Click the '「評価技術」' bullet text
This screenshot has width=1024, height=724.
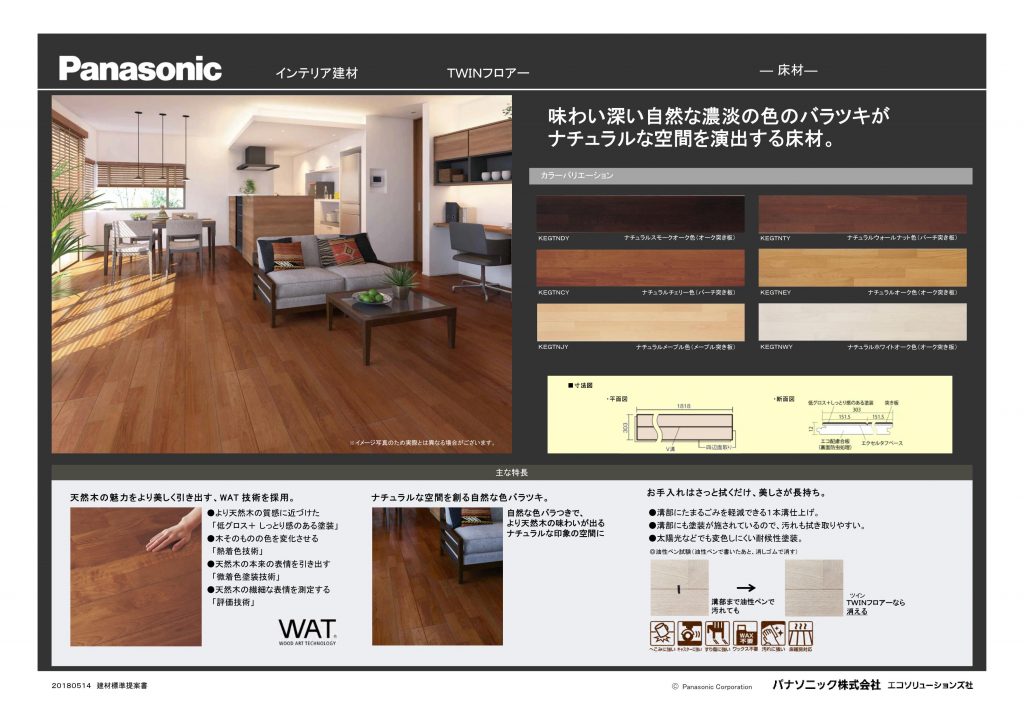point(232,602)
